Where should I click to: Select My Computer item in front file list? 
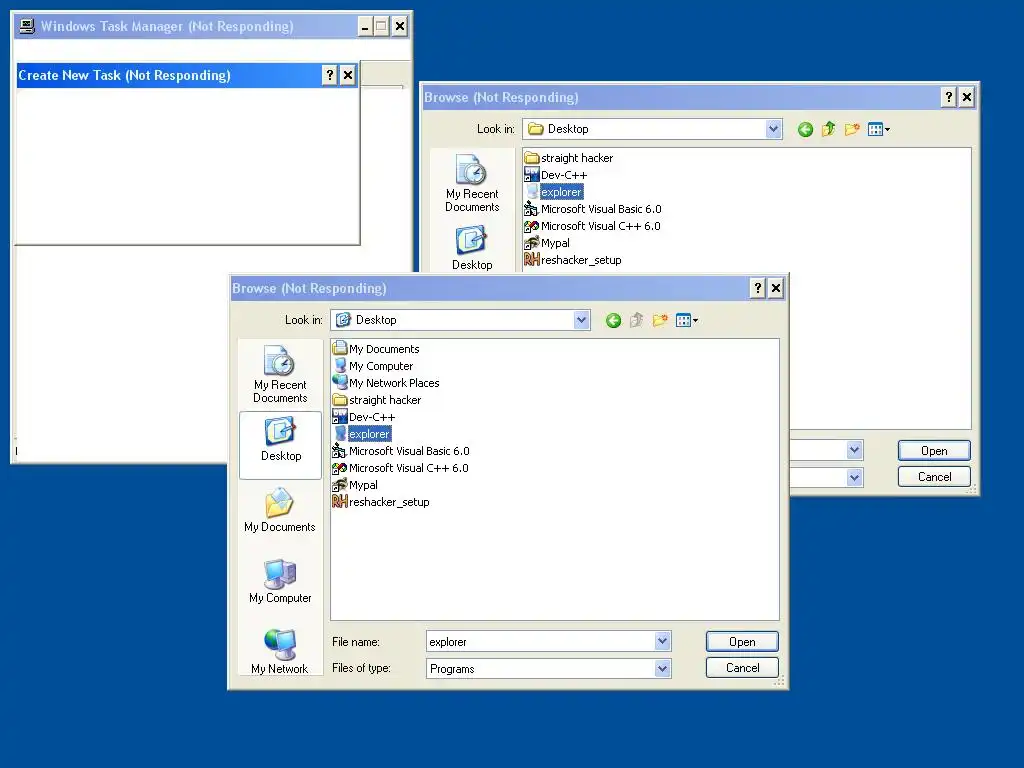tap(373, 366)
